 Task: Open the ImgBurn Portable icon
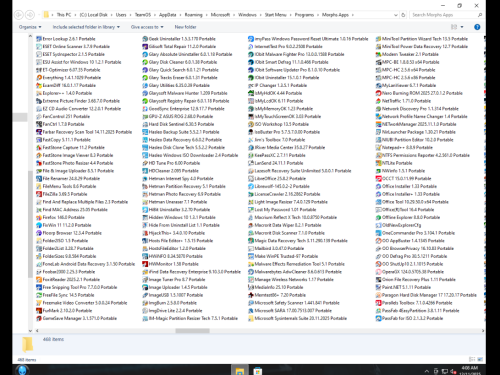(x=145, y=303)
